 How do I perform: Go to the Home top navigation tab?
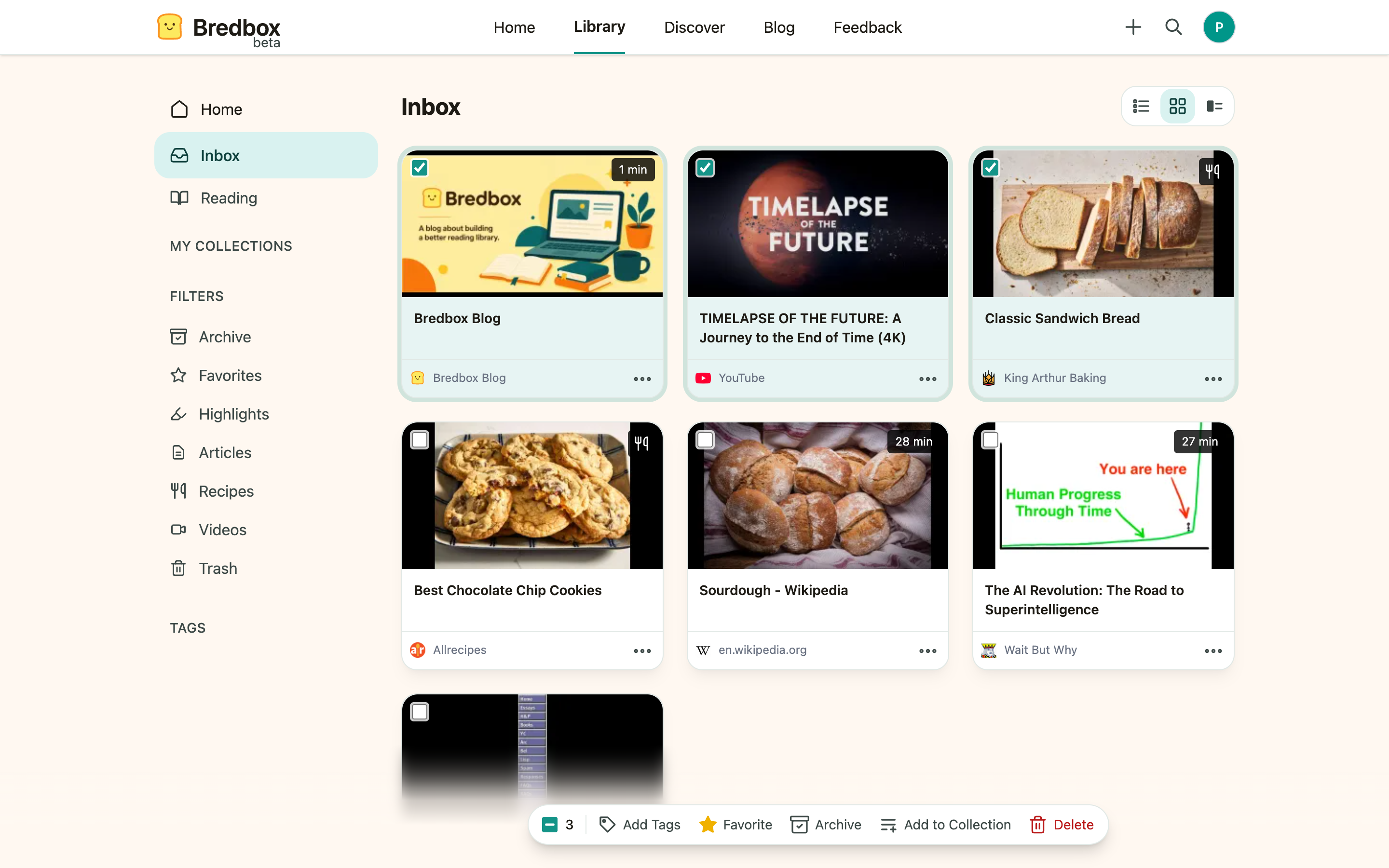(514, 27)
